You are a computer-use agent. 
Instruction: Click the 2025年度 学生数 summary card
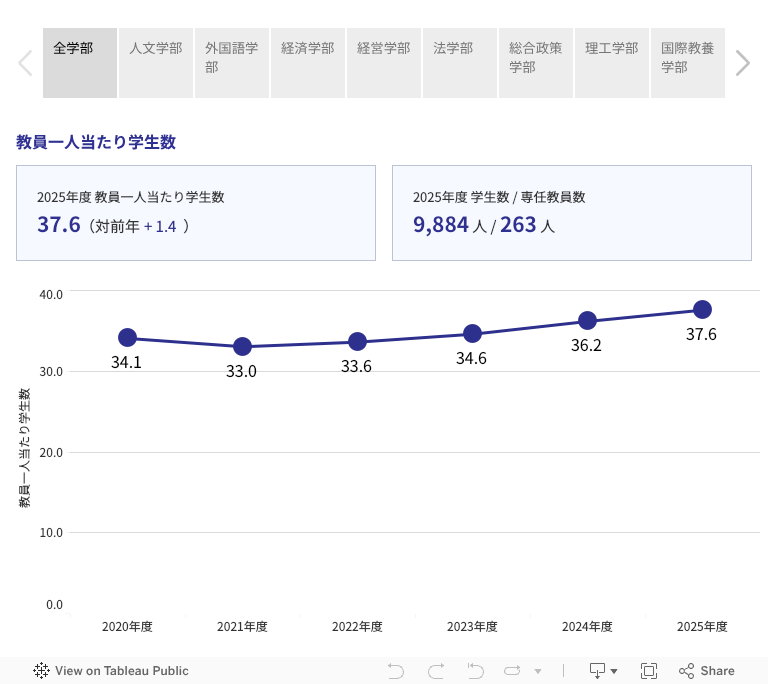(571, 213)
